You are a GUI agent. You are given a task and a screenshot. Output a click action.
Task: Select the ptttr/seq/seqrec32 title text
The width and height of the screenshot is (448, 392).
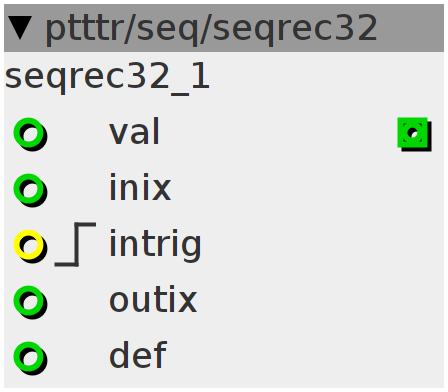pos(211,29)
